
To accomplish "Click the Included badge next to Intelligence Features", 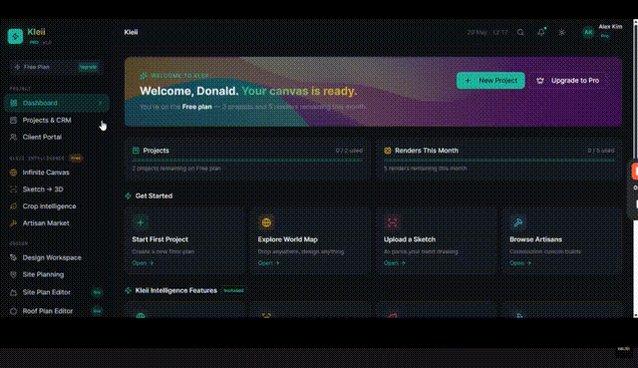I will tap(234, 290).
